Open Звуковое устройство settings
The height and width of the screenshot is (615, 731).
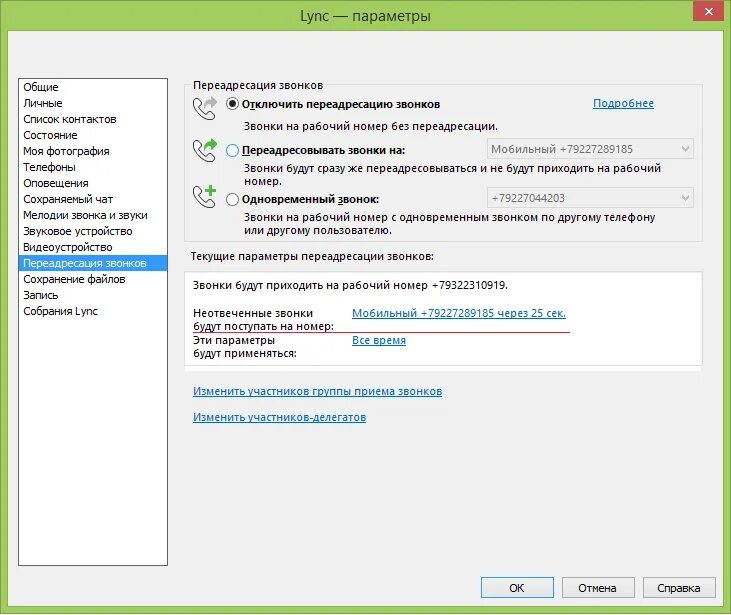(x=93, y=231)
